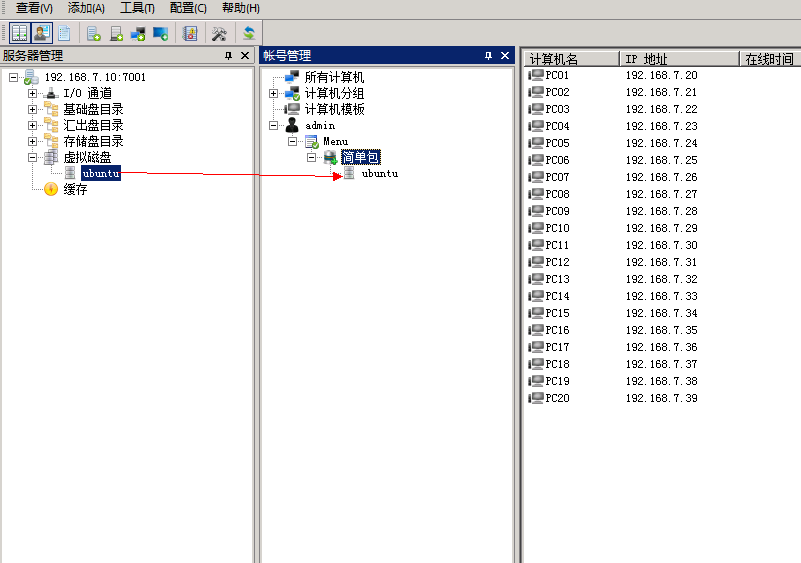Select ubuntu under 虚拟磁盘
Viewport: 801px width, 563px height.
point(101,173)
